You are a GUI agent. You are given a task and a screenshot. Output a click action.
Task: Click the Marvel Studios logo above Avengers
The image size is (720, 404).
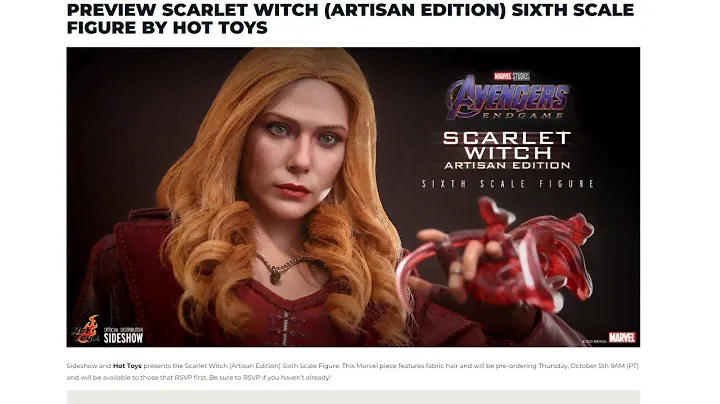512,76
